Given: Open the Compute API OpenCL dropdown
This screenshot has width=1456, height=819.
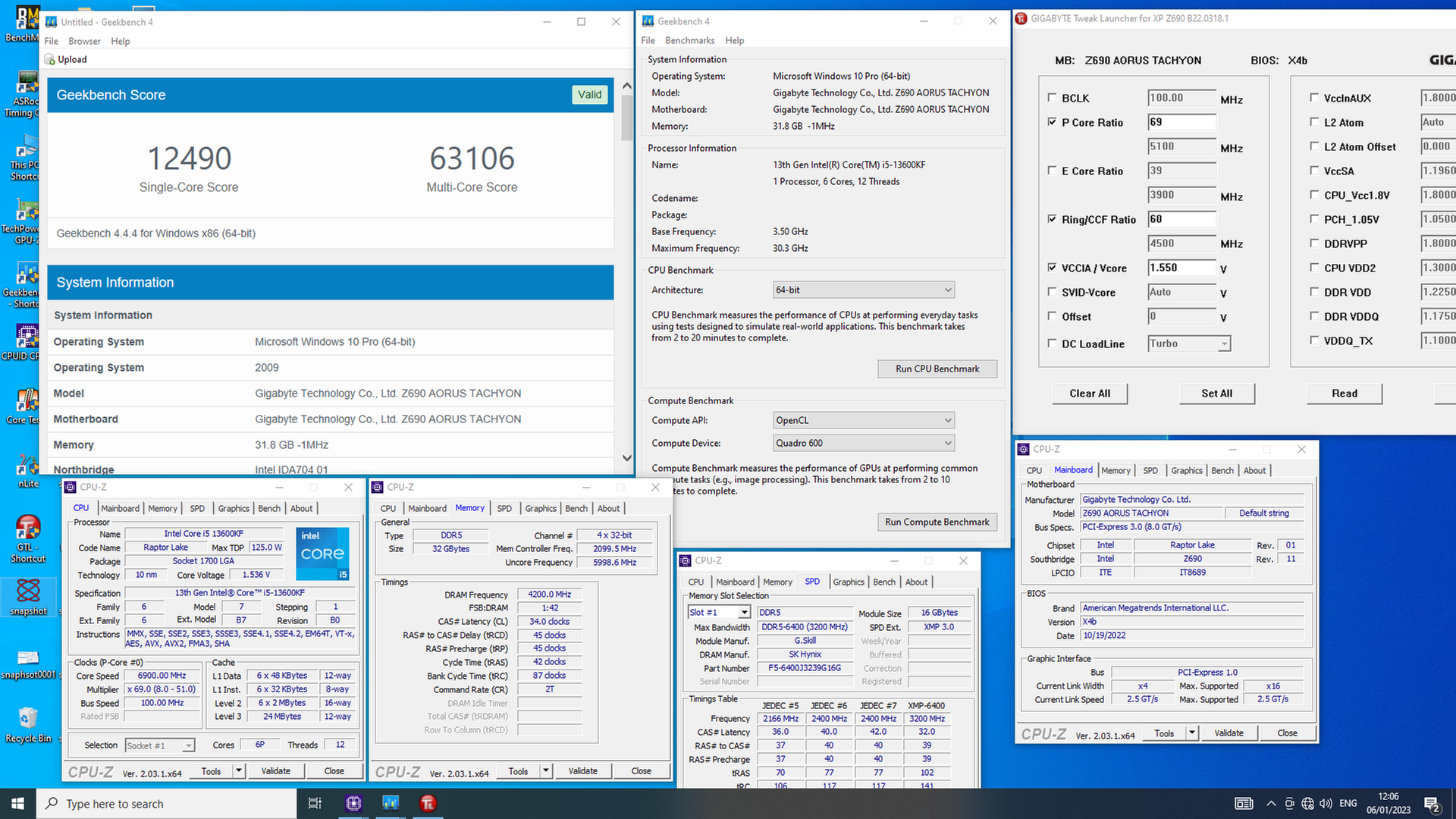Looking at the screenshot, I should [x=864, y=420].
